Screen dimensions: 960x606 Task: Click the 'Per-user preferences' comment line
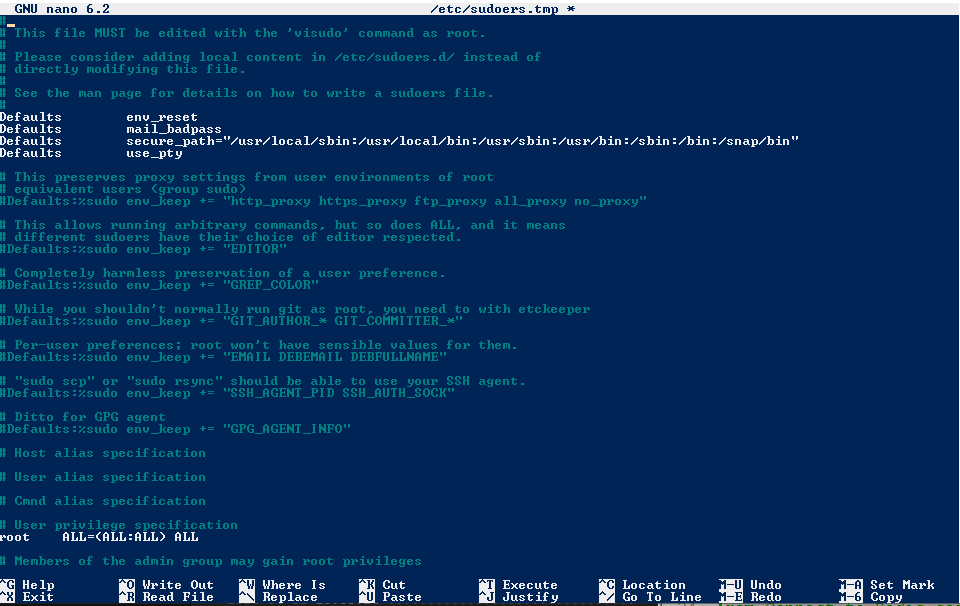[x=259, y=345]
